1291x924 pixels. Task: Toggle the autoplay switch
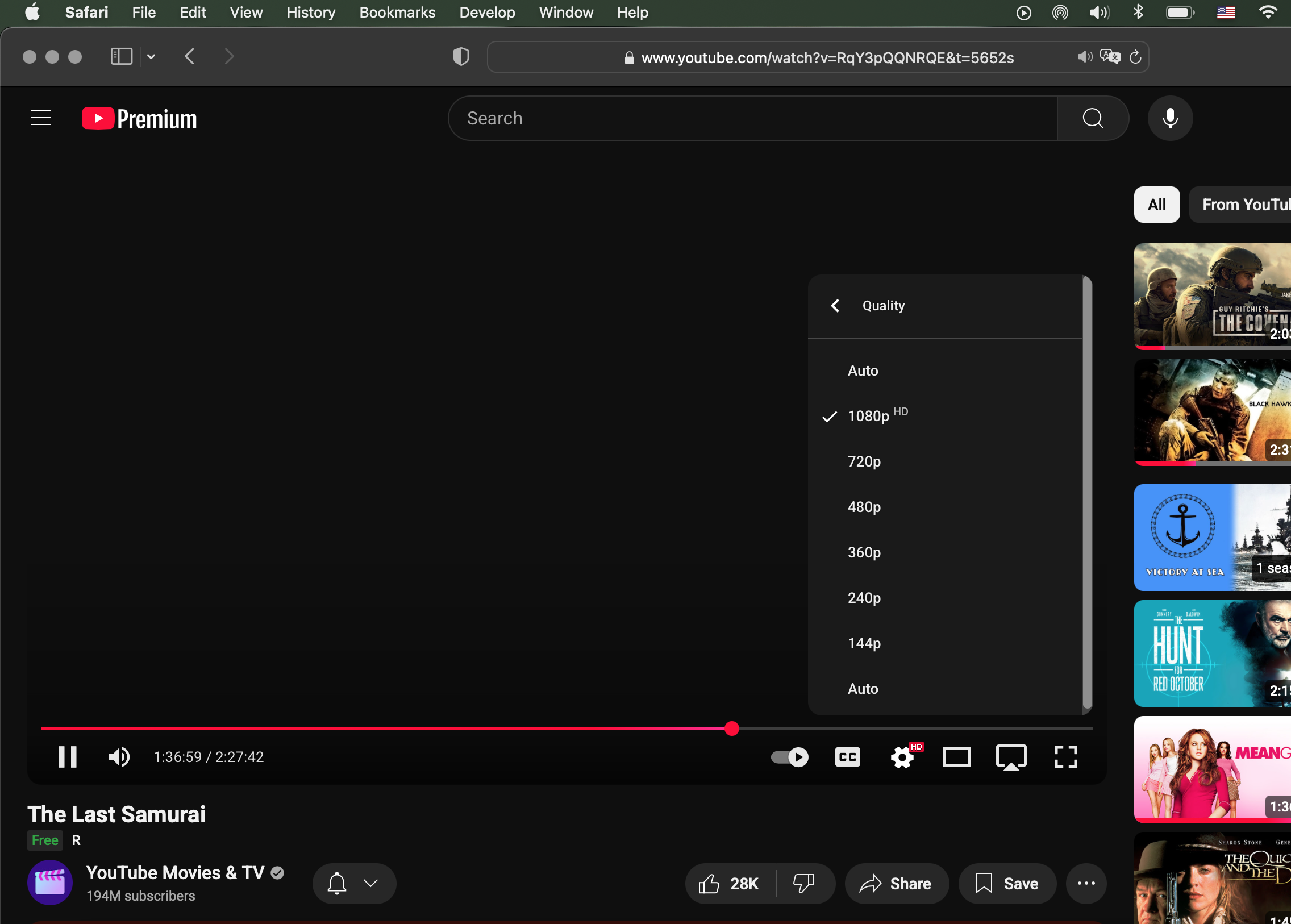[790, 757]
